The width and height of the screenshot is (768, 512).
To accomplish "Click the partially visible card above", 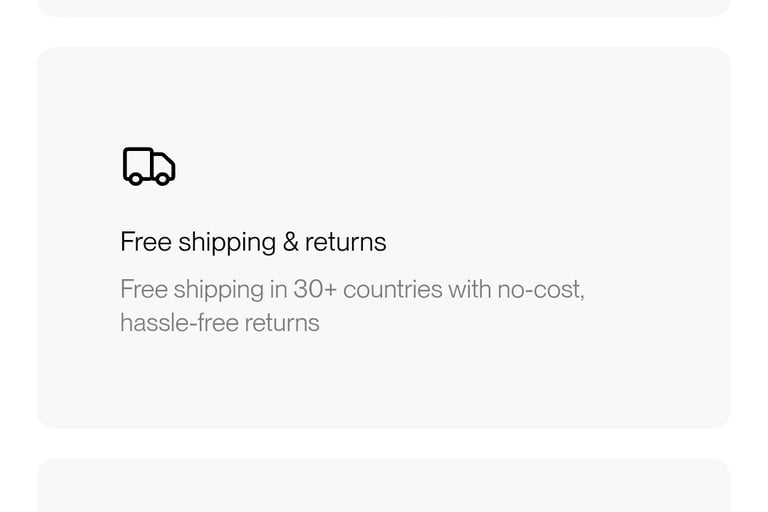I will pyautogui.click(x=384, y=8).
